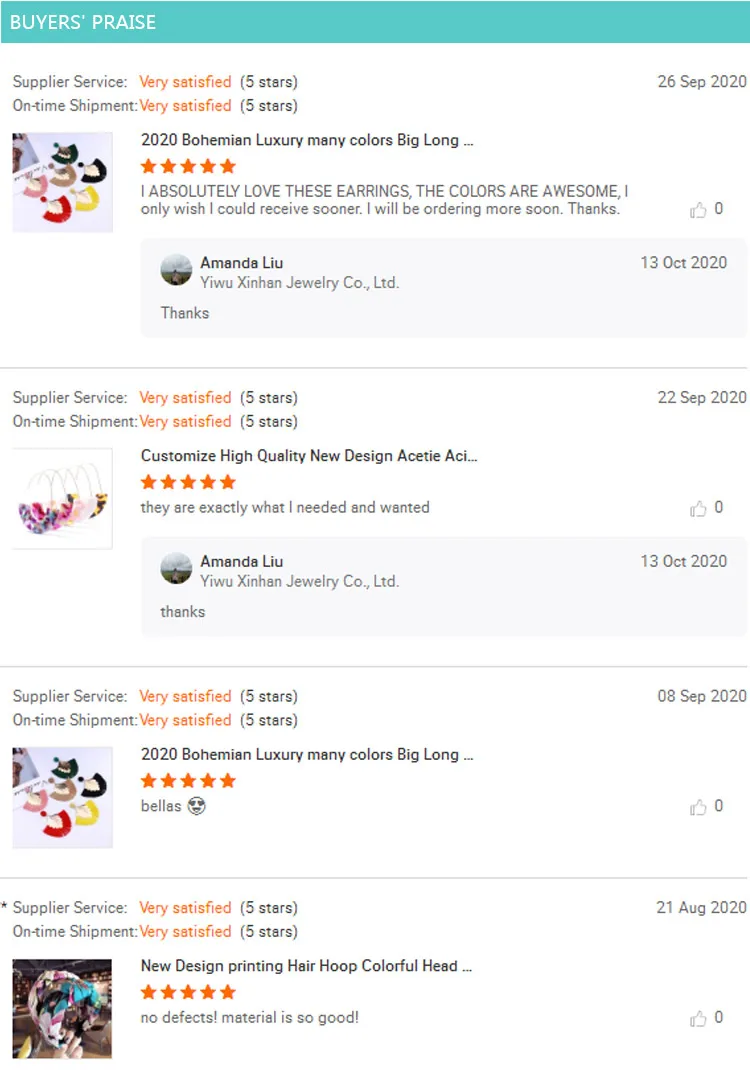Click thumbs-up on the 22 Sep review
The width and height of the screenshot is (750, 1070).
click(x=698, y=508)
